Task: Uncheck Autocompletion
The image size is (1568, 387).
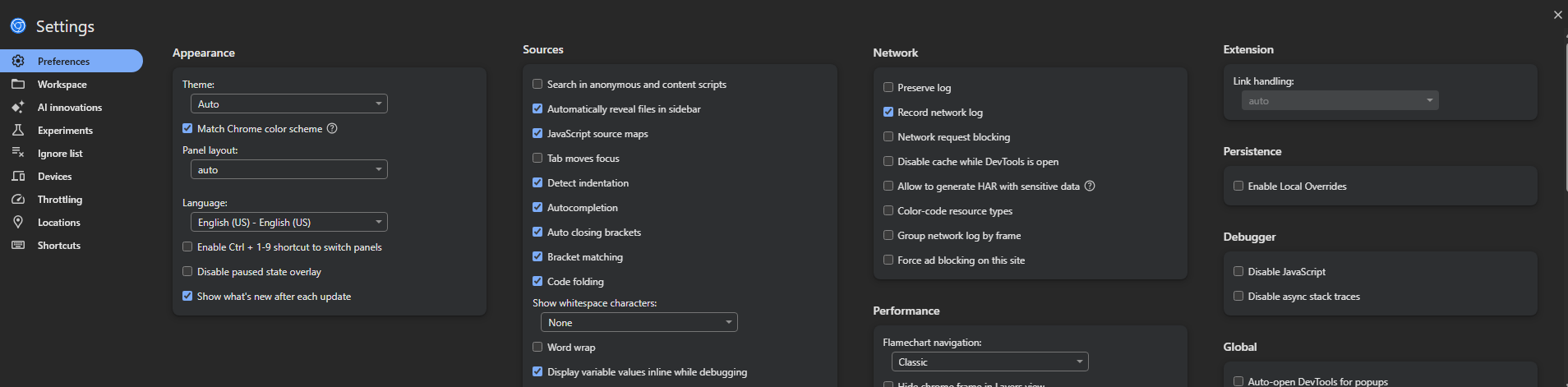Action: pyautogui.click(x=537, y=207)
